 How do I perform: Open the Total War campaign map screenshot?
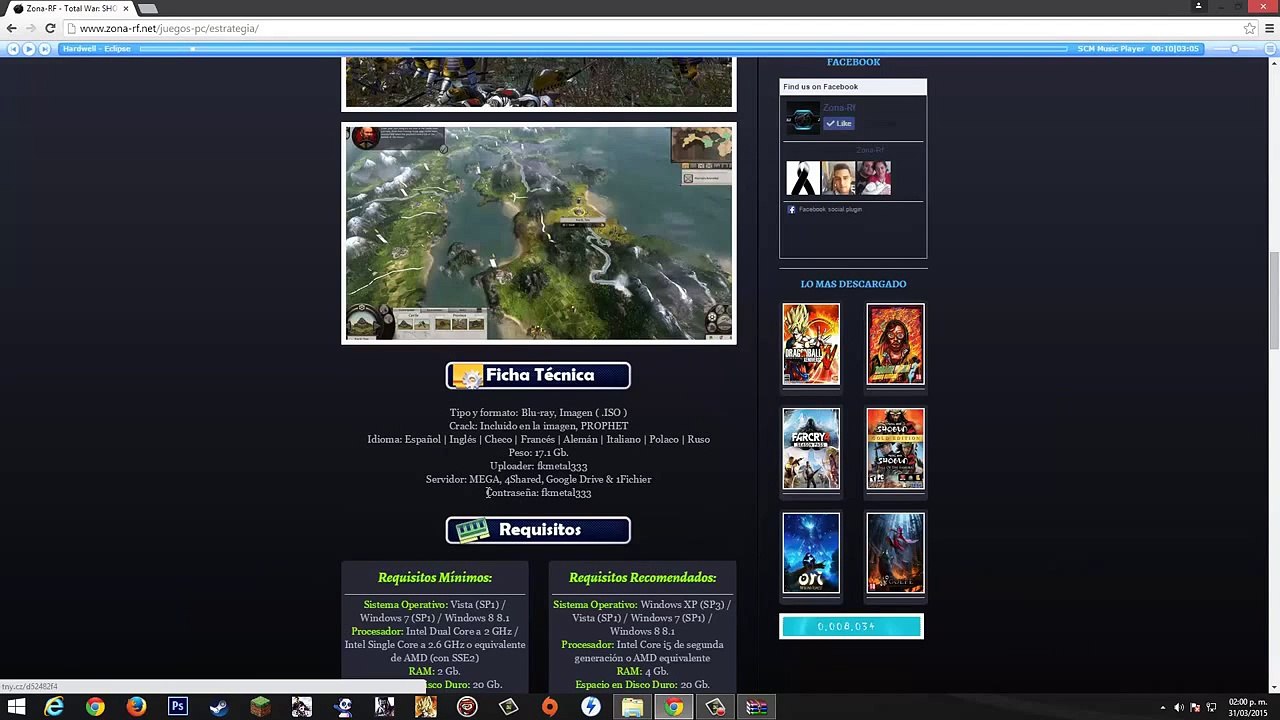click(539, 233)
